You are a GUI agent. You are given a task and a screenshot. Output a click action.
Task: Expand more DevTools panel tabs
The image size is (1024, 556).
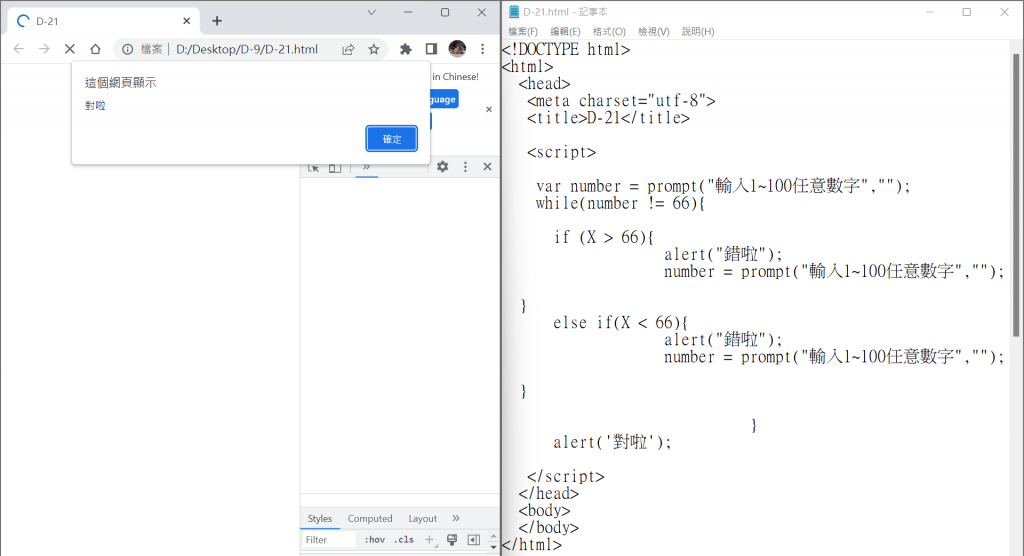366,167
